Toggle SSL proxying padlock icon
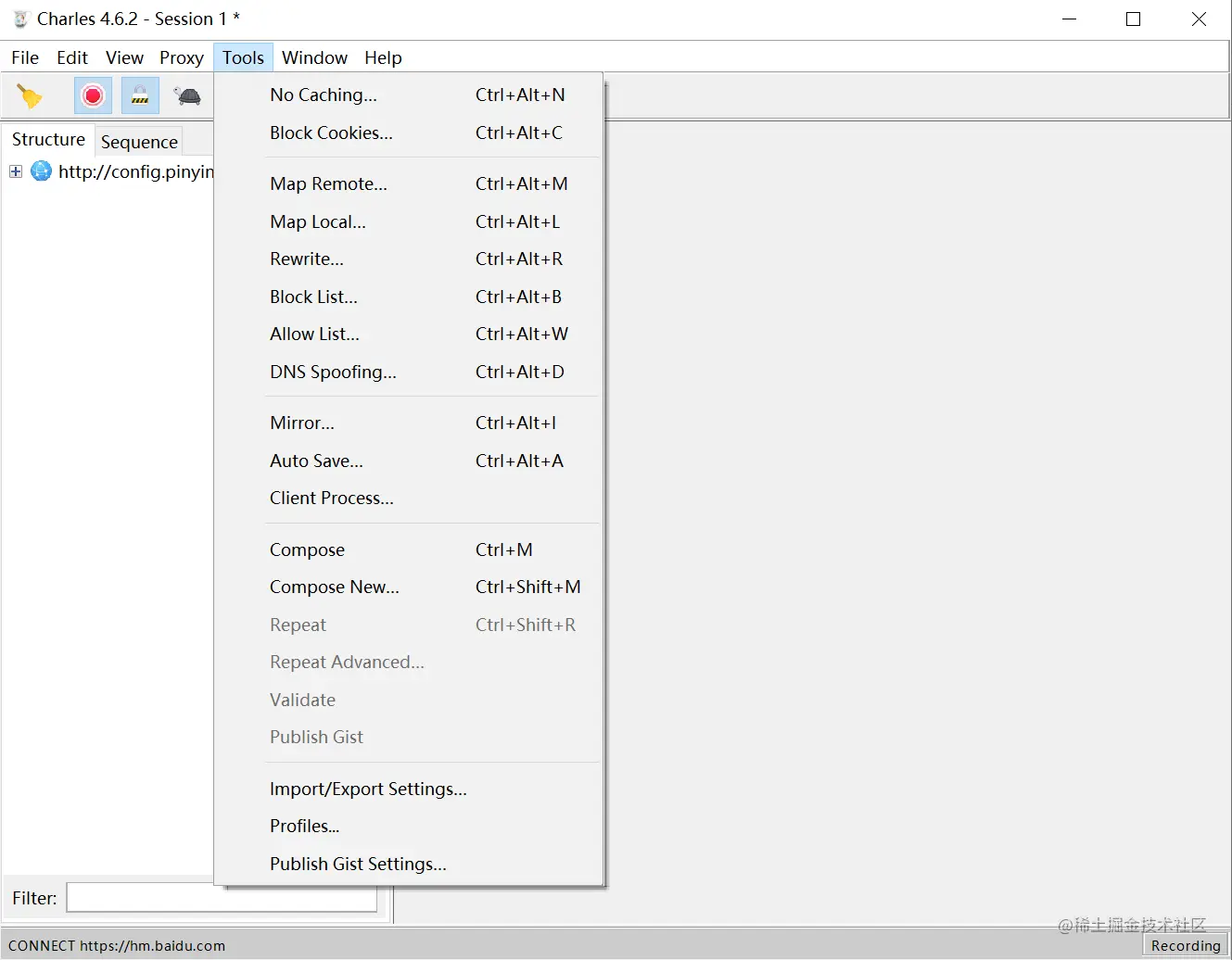 click(140, 95)
